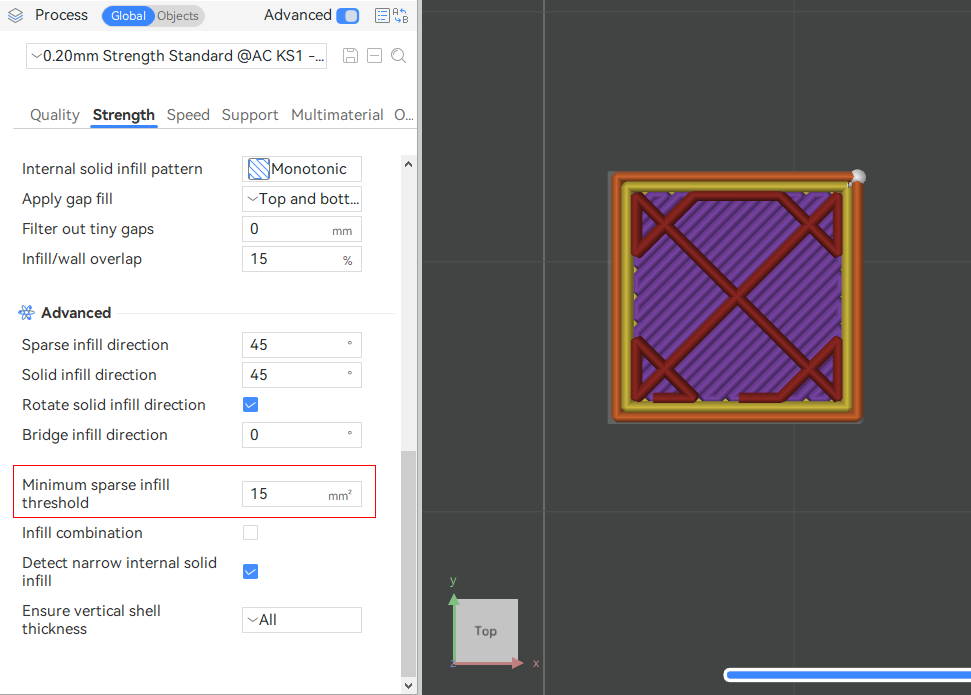
Task: Click the Filter out tiny gaps label
Action: tap(88, 229)
